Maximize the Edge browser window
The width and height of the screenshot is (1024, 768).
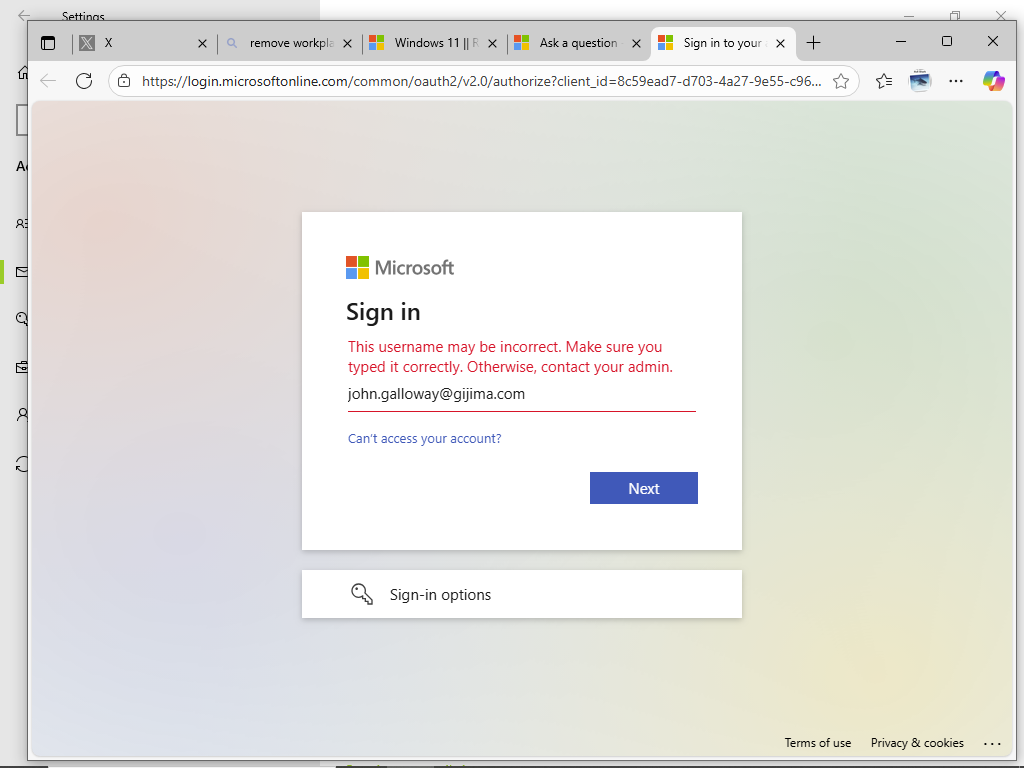[x=947, y=42]
